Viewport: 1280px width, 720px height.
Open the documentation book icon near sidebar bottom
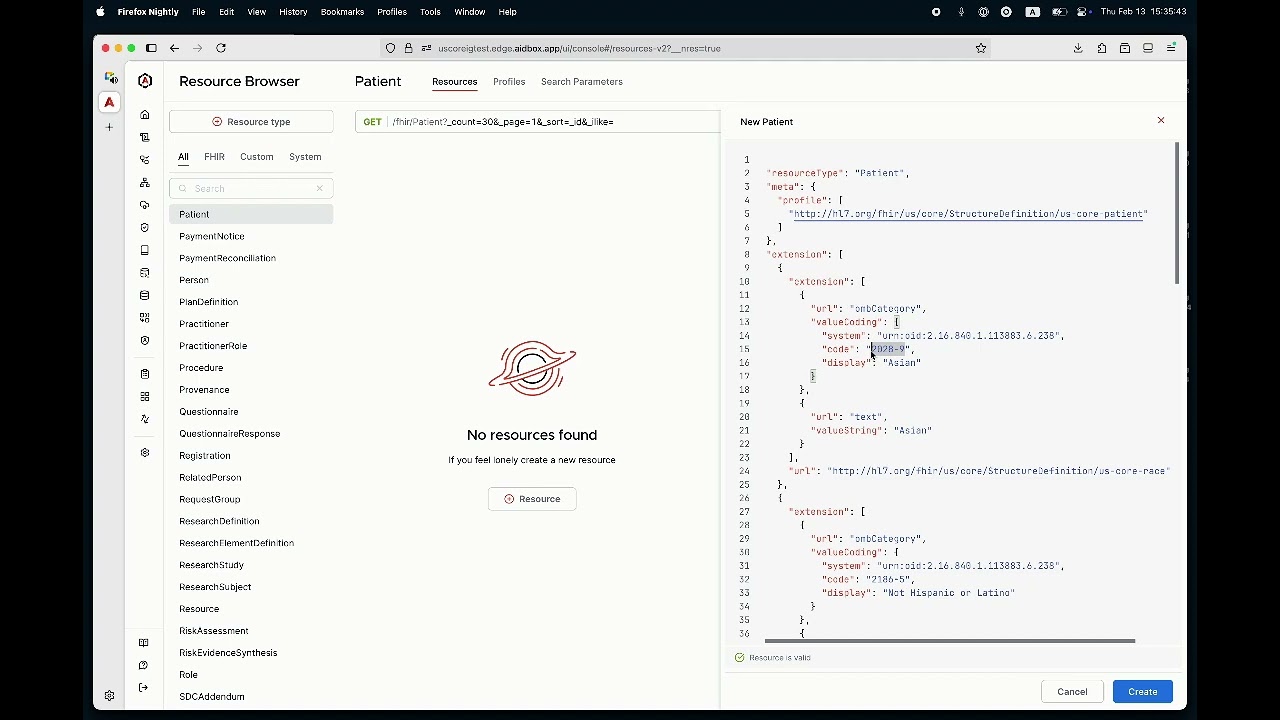(144, 643)
